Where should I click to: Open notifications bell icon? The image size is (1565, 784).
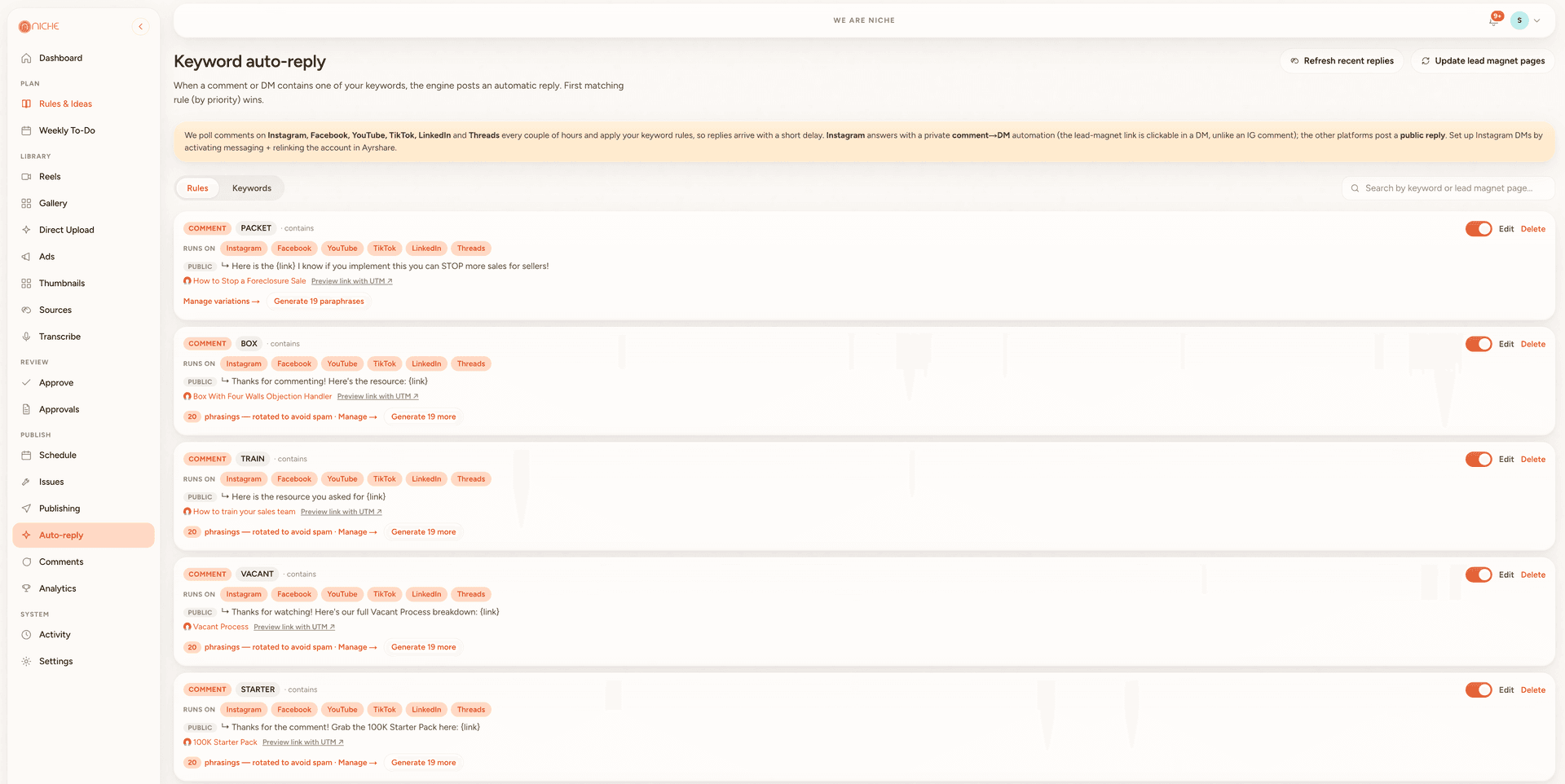[1493, 20]
